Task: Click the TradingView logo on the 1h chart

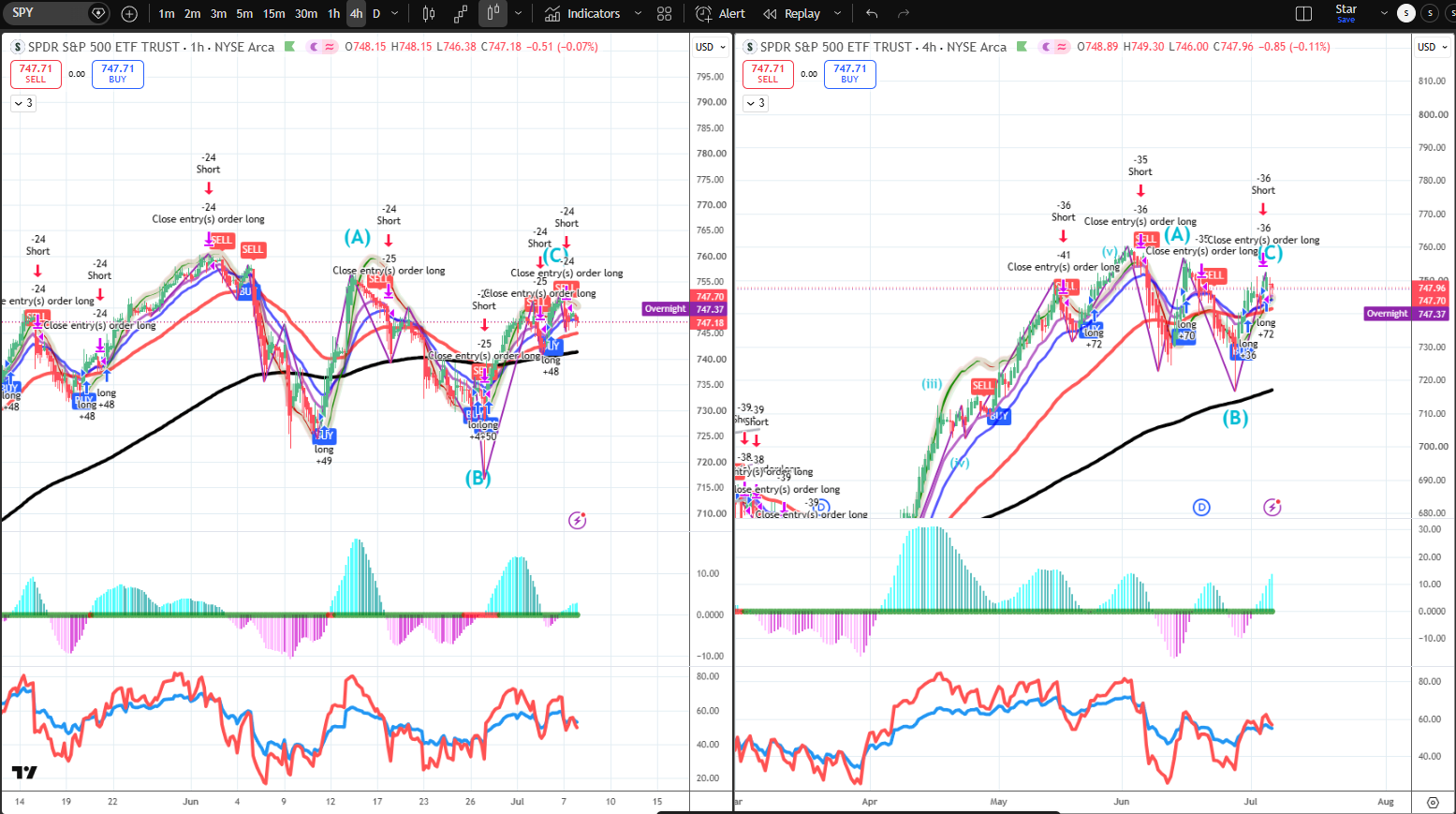Action: pos(24,772)
